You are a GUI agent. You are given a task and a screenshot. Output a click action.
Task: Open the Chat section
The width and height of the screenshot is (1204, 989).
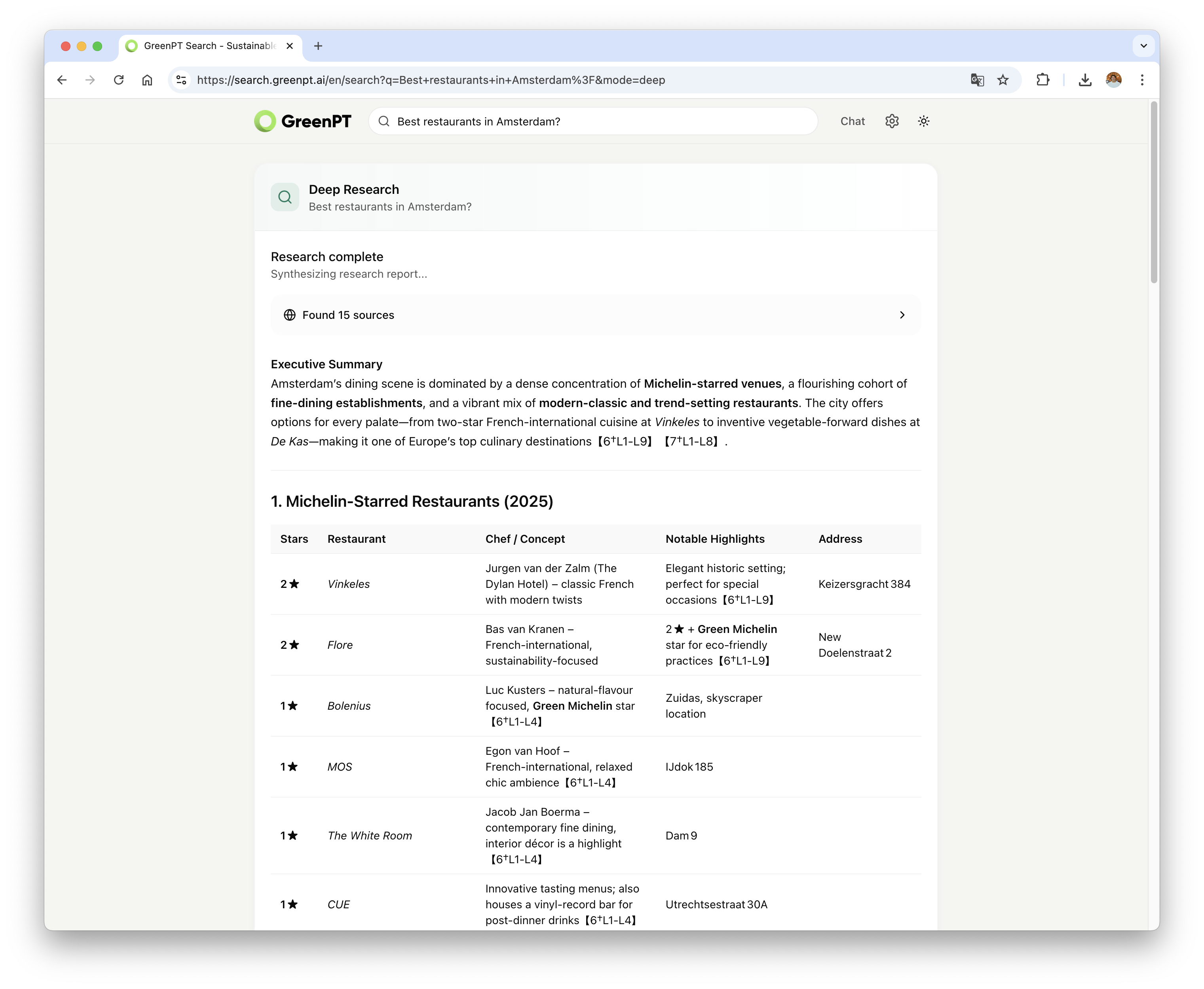[x=852, y=121]
